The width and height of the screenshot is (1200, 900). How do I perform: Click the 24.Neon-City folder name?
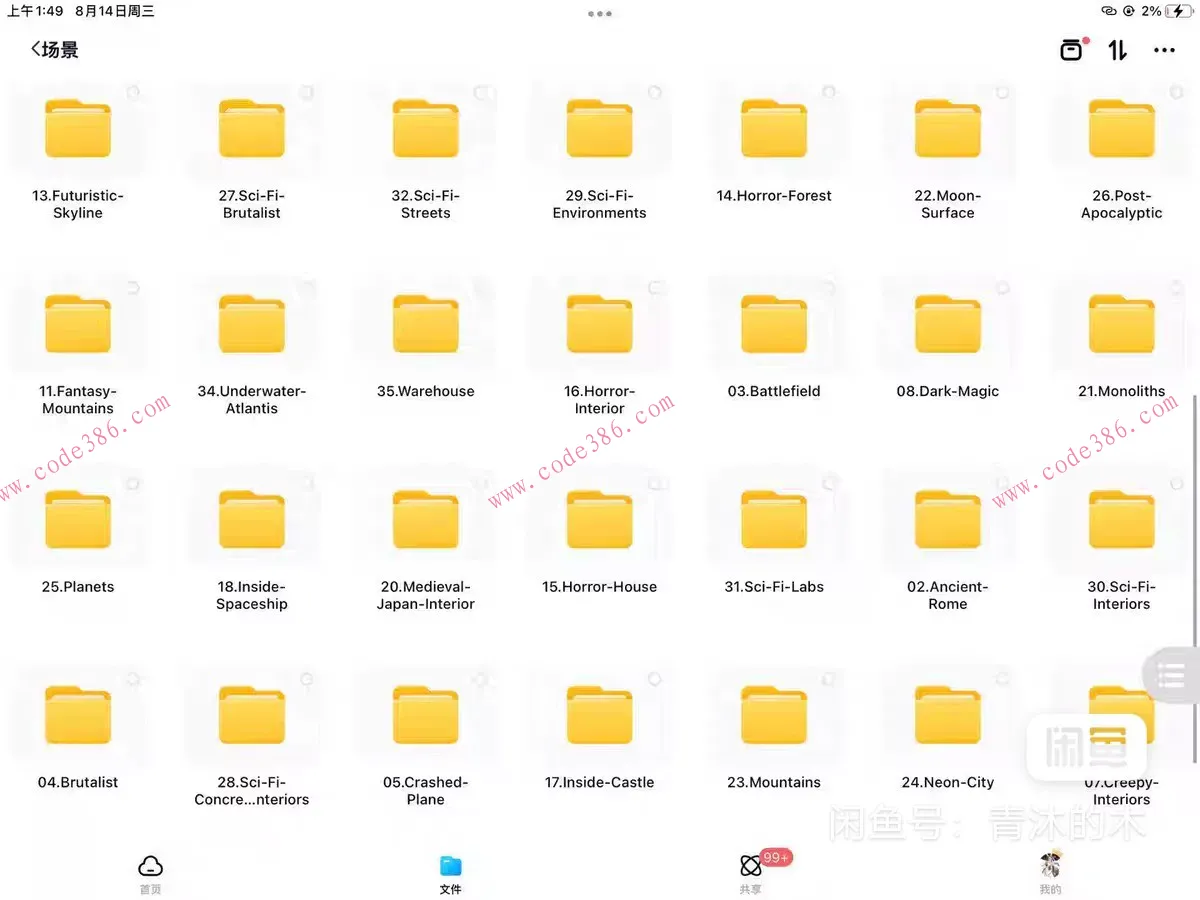948,782
